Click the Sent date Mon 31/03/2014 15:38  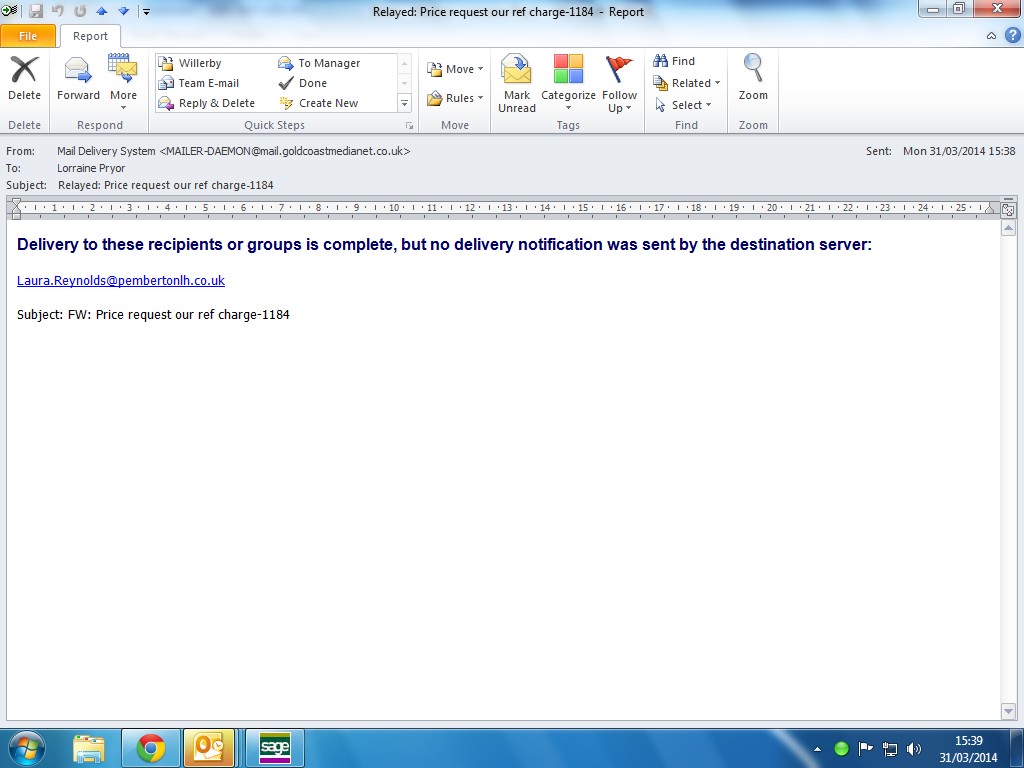click(x=959, y=151)
